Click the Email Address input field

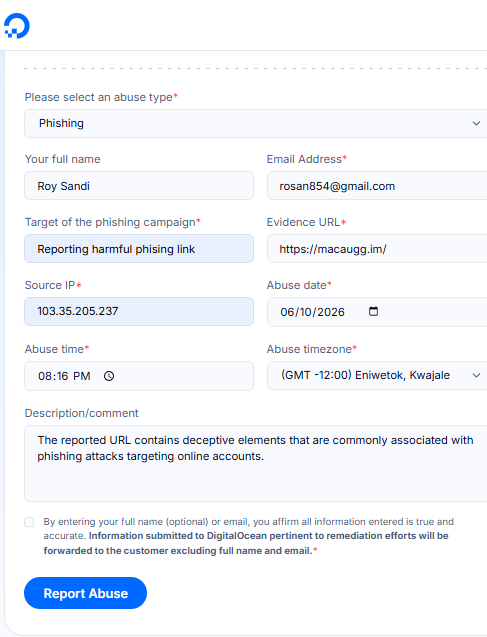click(377, 186)
